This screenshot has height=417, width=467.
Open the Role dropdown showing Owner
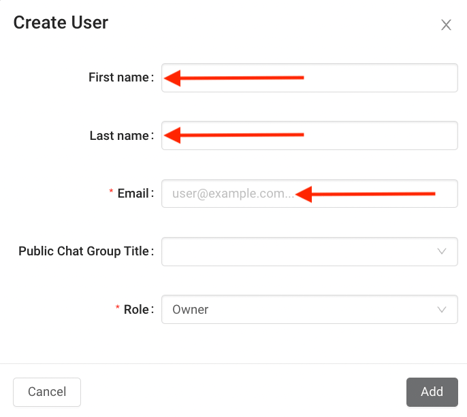309,309
